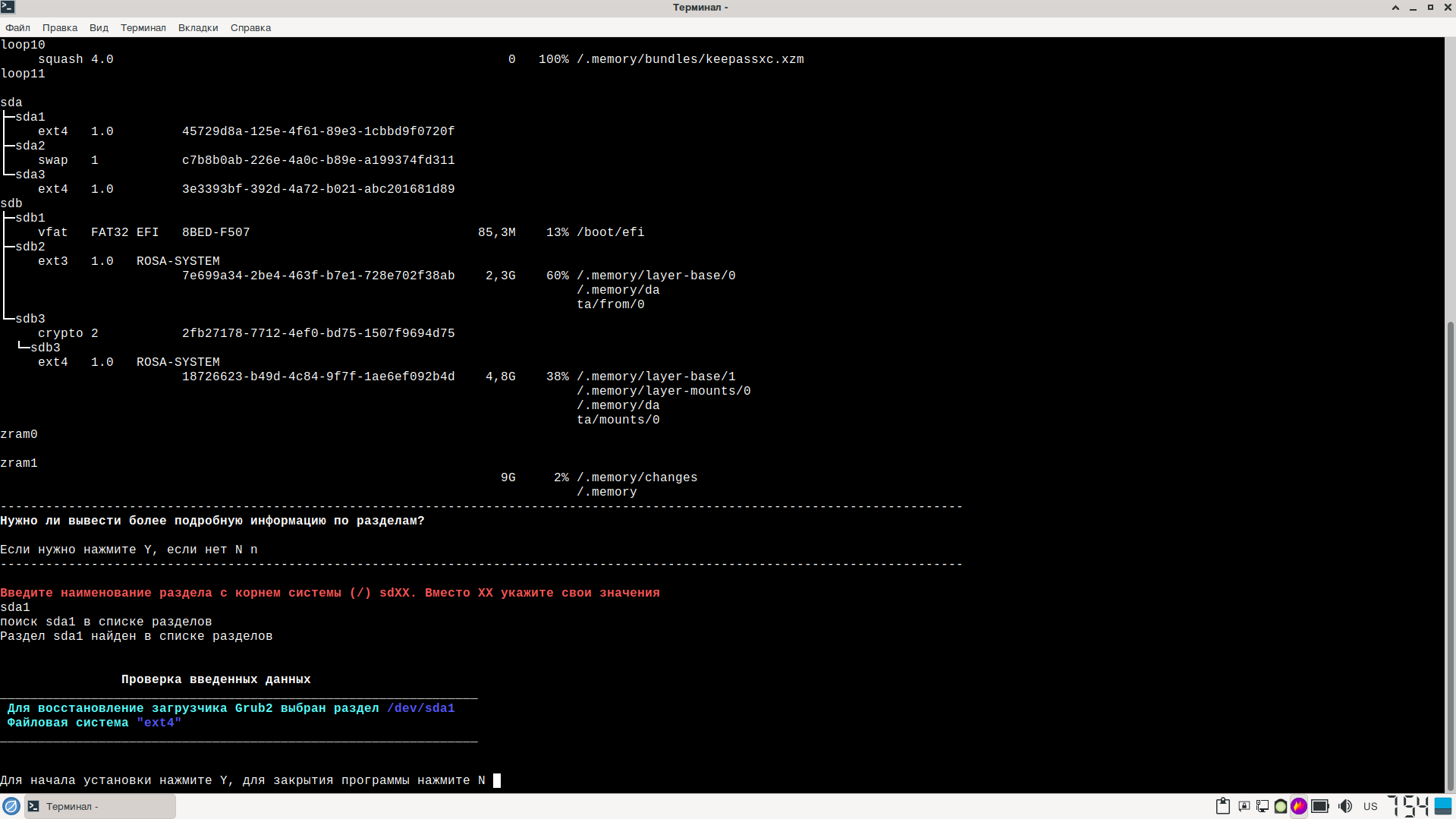
Task: Open the Файл menu
Action: (x=17, y=27)
